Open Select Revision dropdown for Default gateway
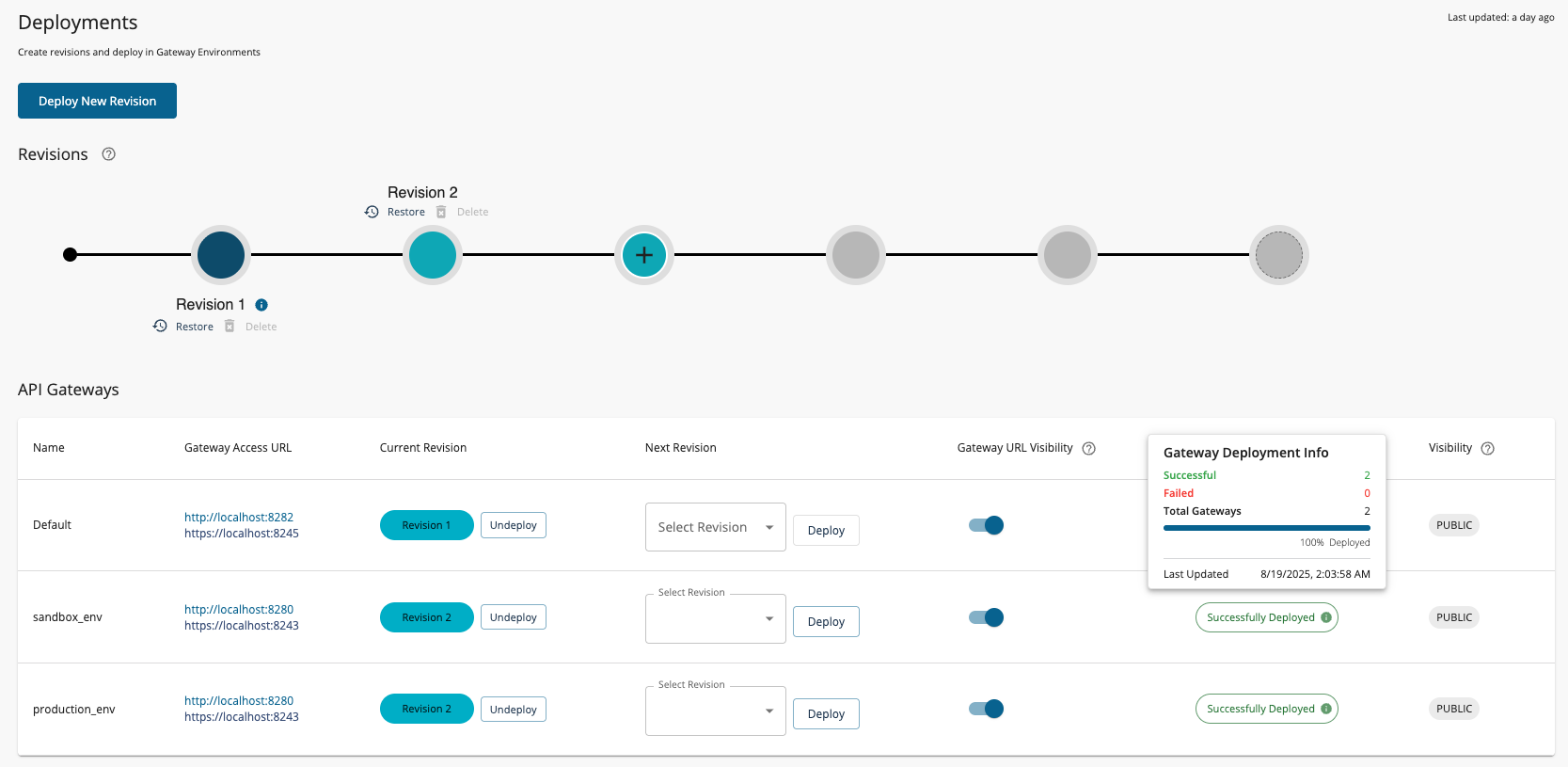Image resolution: width=1568 pixels, height=767 pixels. coord(715,527)
